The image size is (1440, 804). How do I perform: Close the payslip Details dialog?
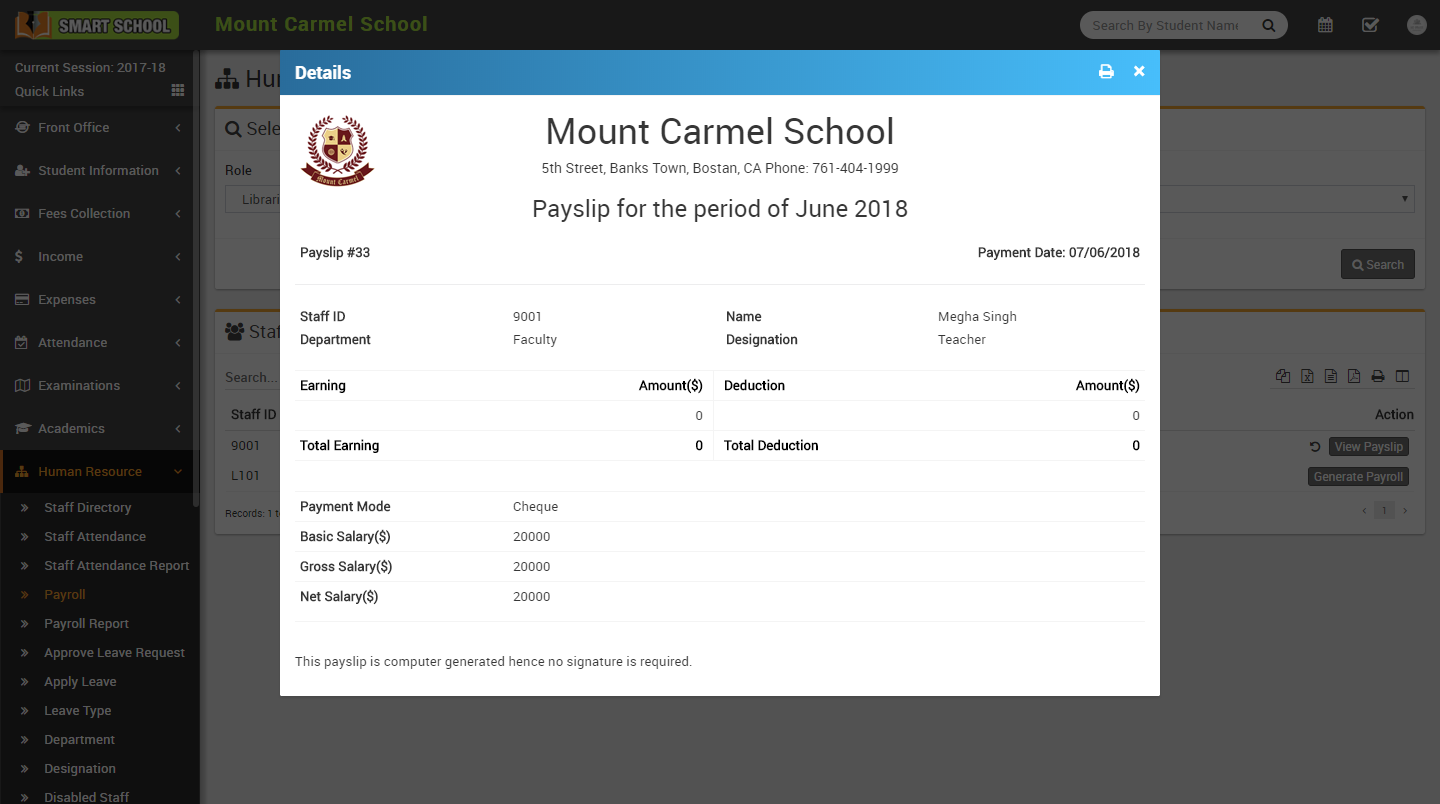click(x=1139, y=72)
